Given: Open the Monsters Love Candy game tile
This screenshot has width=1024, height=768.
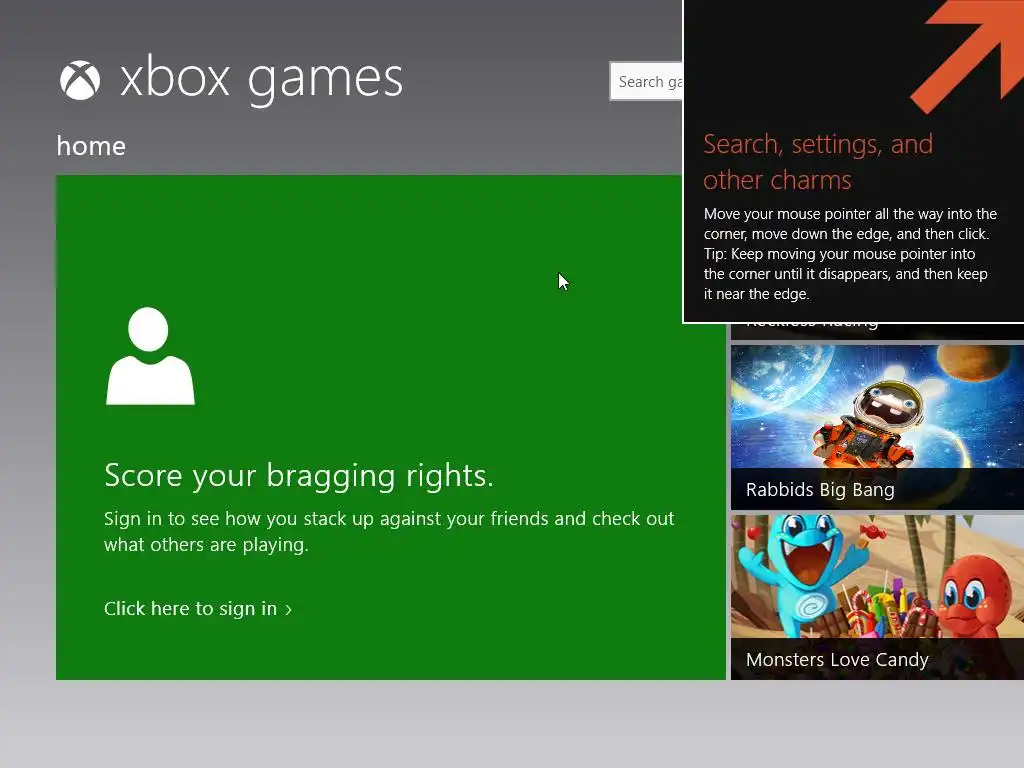Looking at the screenshot, I should coord(877,597).
